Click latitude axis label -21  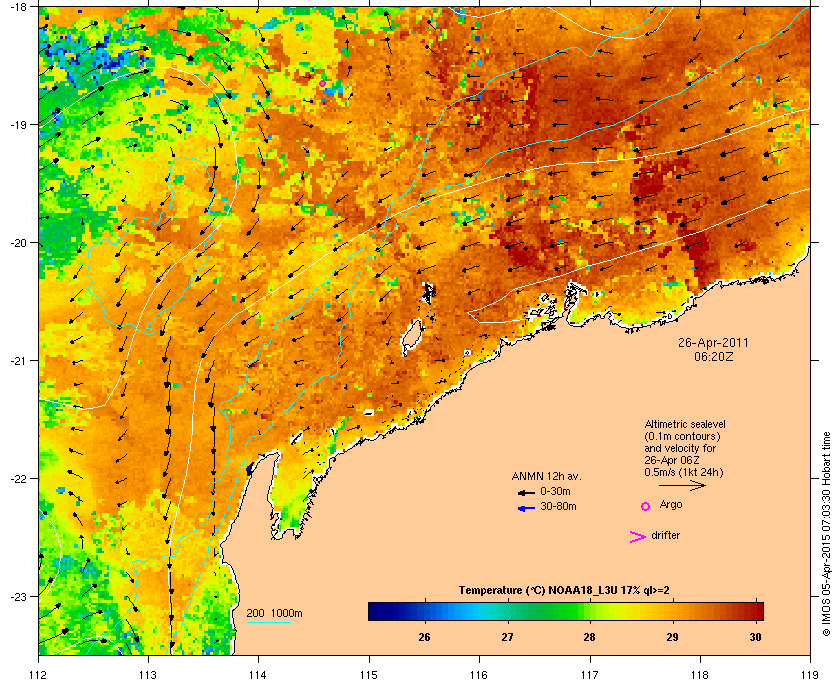pos(18,361)
